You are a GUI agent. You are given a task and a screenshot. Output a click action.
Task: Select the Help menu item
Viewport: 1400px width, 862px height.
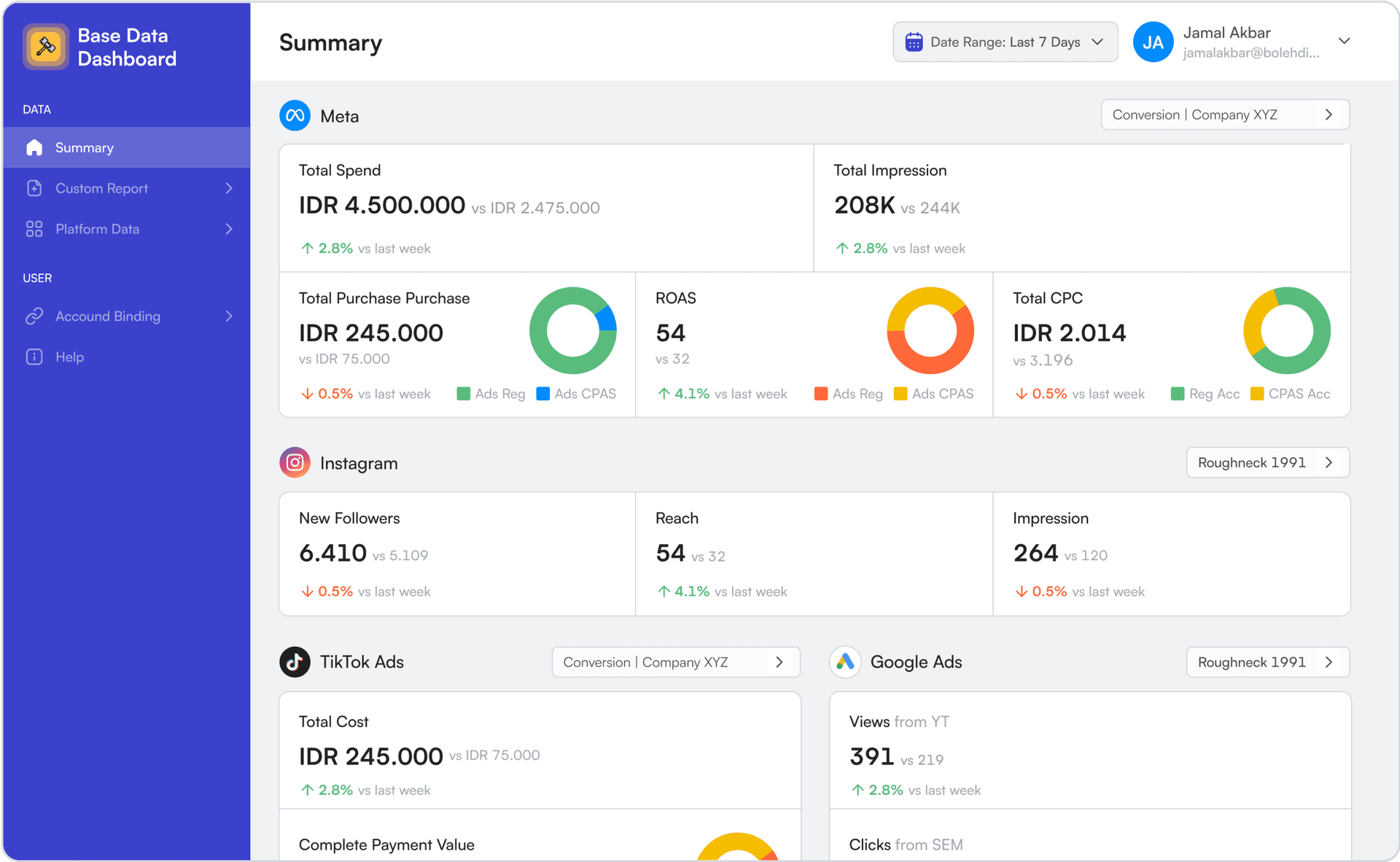coord(127,357)
